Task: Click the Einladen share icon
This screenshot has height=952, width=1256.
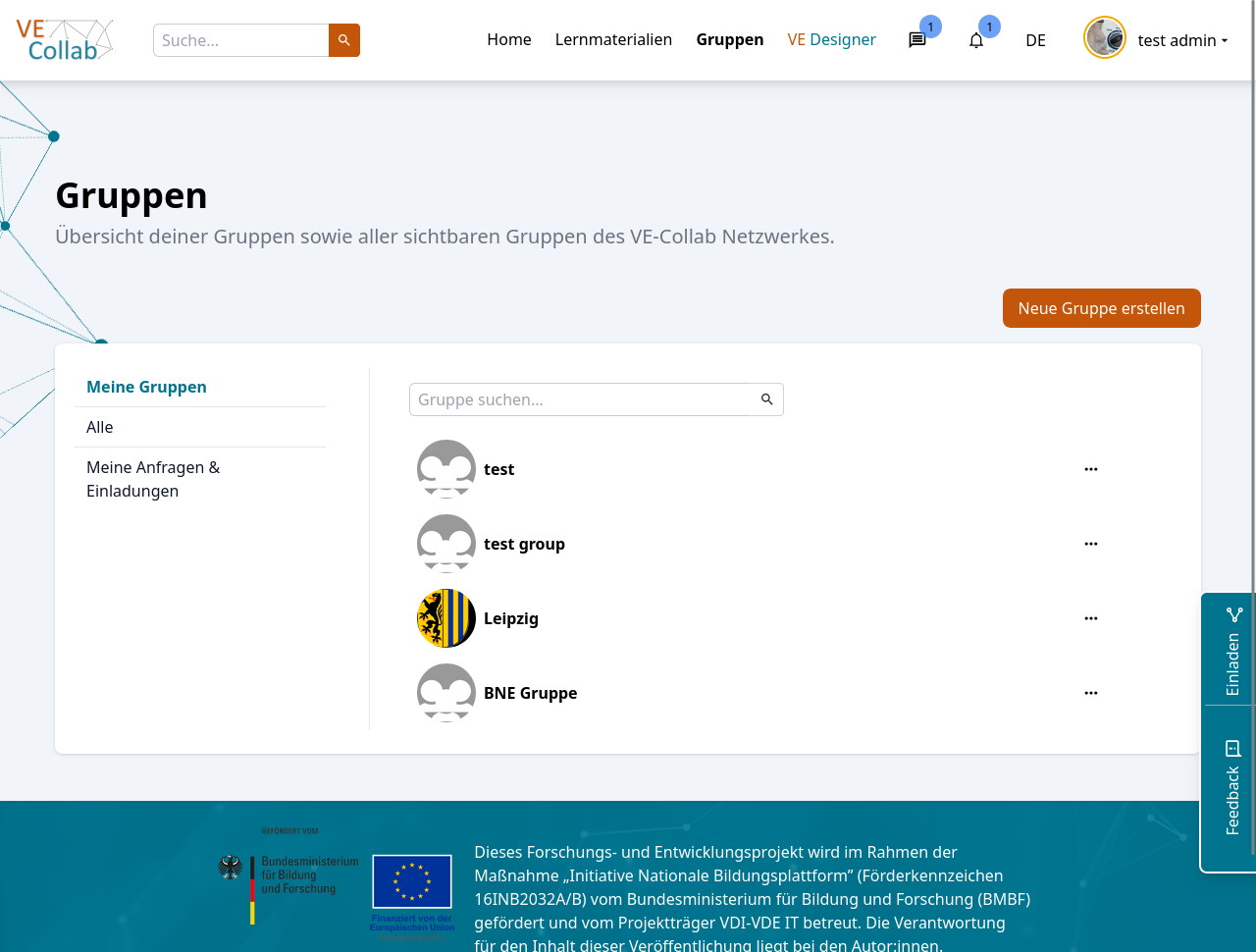Action: click(x=1234, y=614)
